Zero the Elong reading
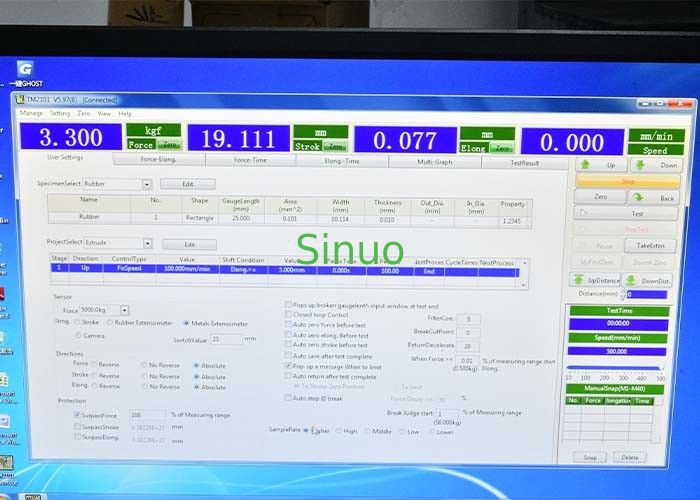 [x=502, y=148]
